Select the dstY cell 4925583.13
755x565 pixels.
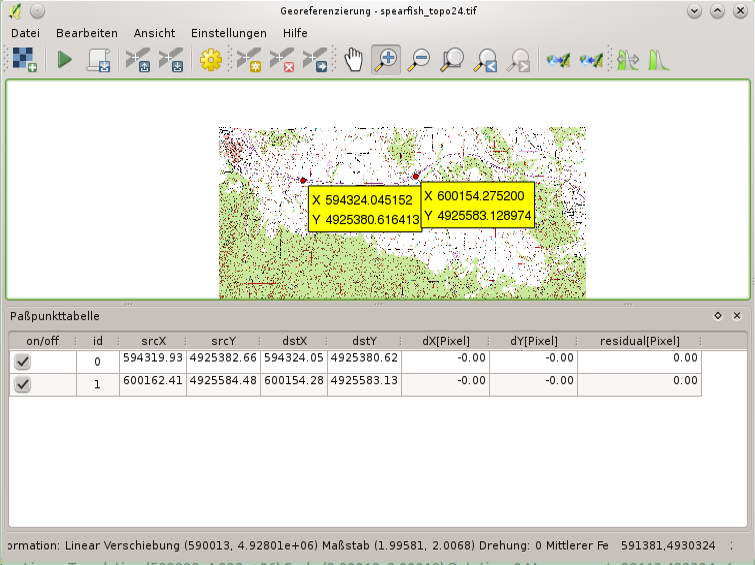364,384
